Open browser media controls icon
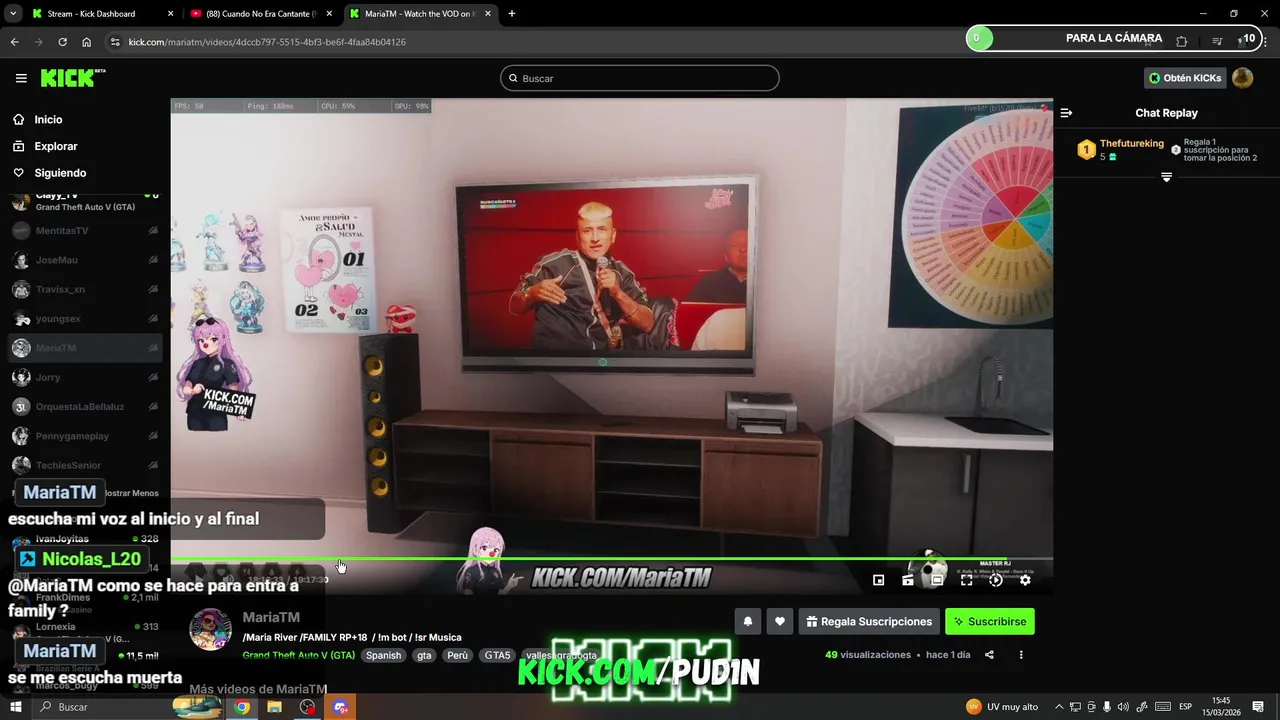This screenshot has height=720, width=1280. tap(1217, 41)
